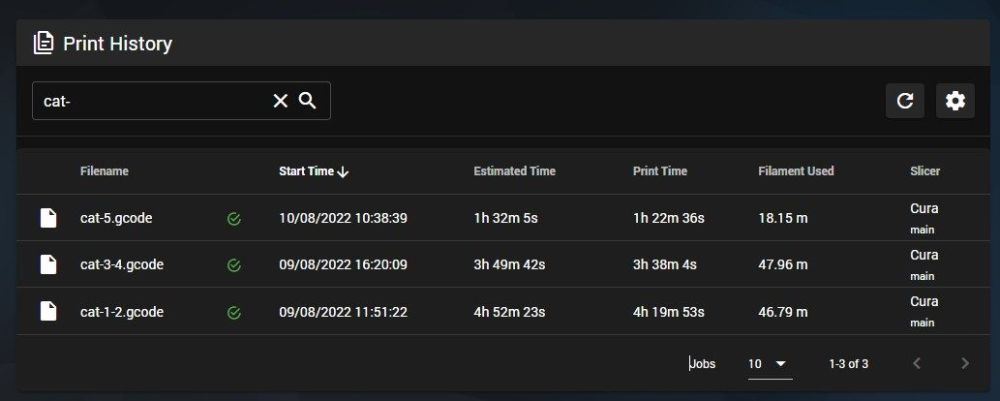Sort by Filament Used column

pyautogui.click(x=796, y=171)
